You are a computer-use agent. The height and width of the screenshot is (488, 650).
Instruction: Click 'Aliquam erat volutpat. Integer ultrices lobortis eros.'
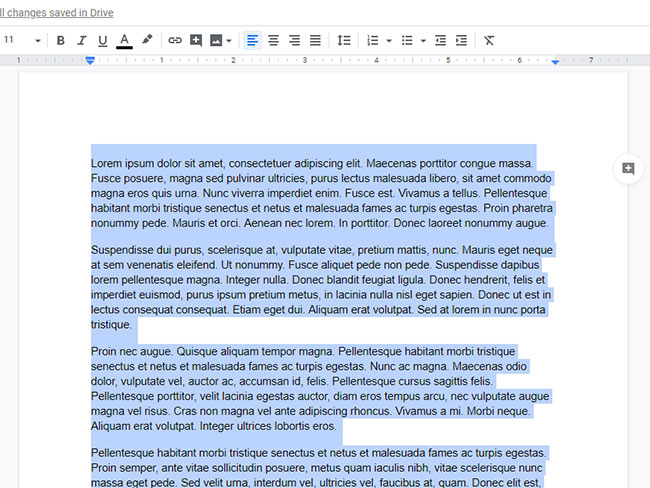coord(213,426)
